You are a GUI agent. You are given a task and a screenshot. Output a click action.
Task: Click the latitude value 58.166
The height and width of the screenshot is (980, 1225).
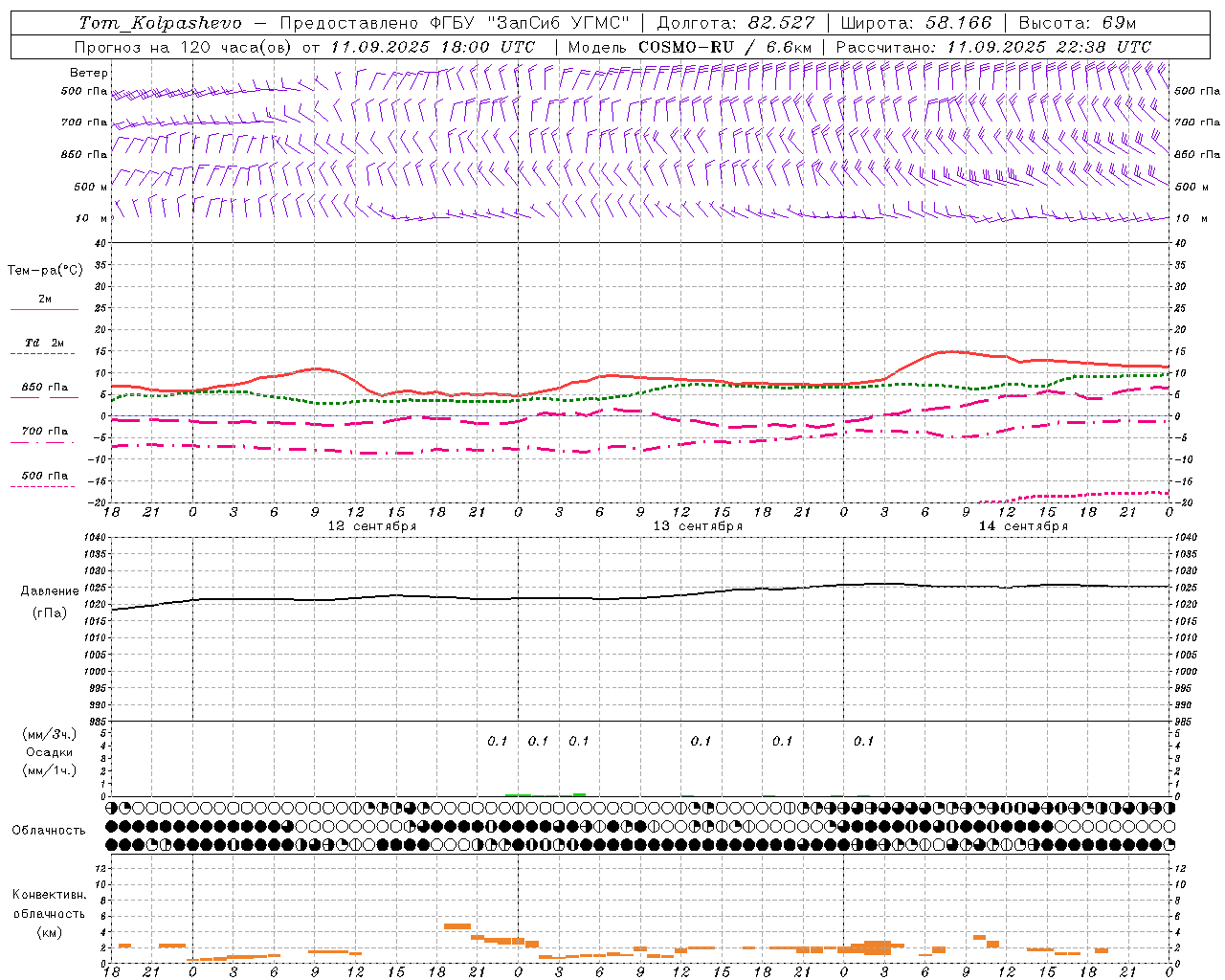[958, 23]
